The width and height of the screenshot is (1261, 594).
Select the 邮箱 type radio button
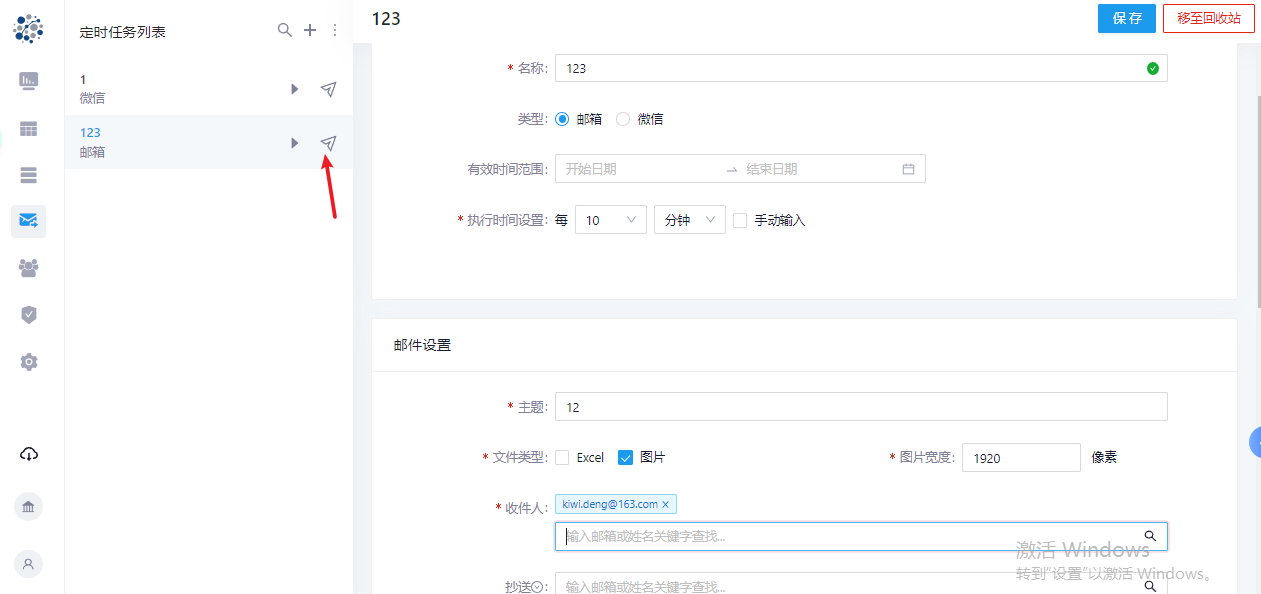point(562,119)
